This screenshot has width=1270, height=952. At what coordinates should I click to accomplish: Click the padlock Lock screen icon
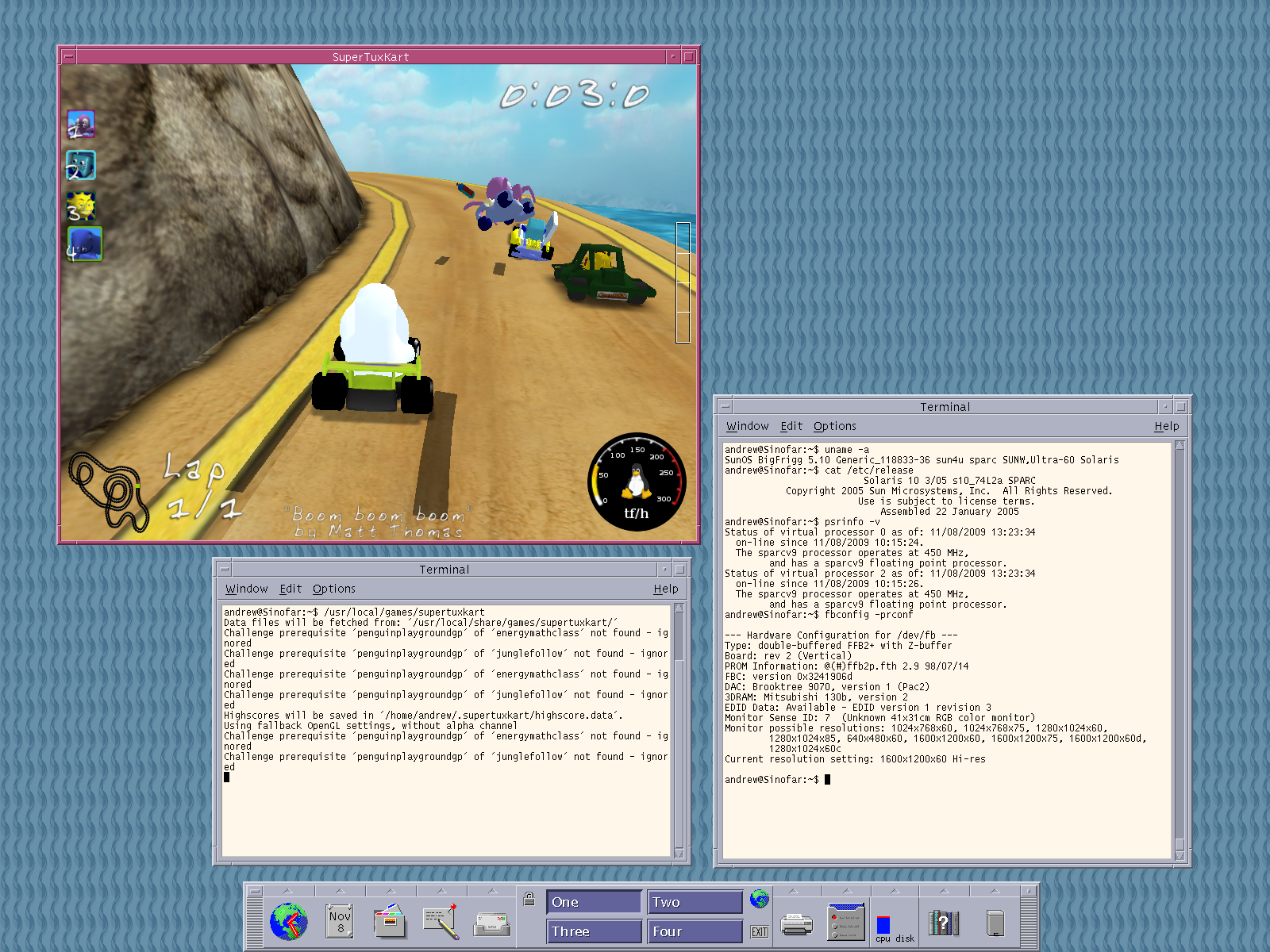(x=529, y=899)
